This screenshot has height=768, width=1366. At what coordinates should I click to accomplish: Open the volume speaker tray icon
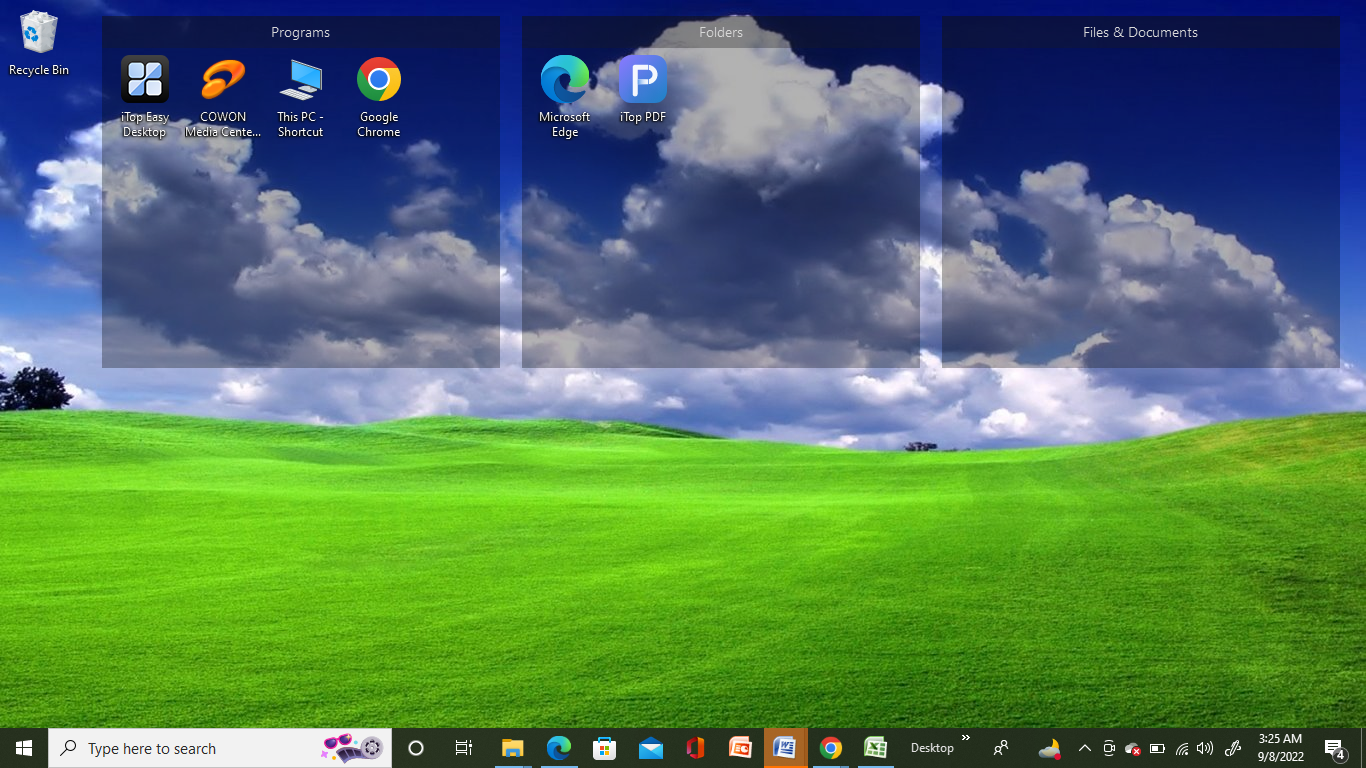pyautogui.click(x=1205, y=748)
